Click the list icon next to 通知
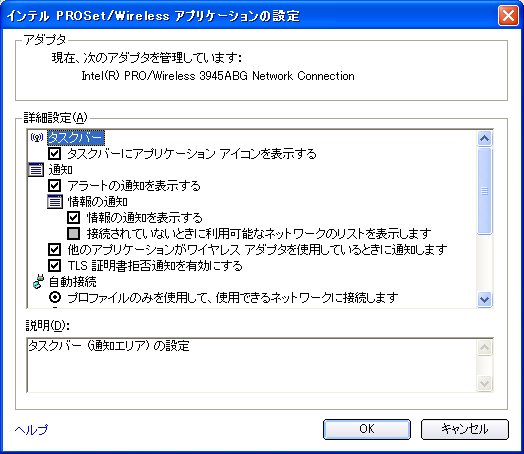This screenshot has width=524, height=454. click(36, 170)
